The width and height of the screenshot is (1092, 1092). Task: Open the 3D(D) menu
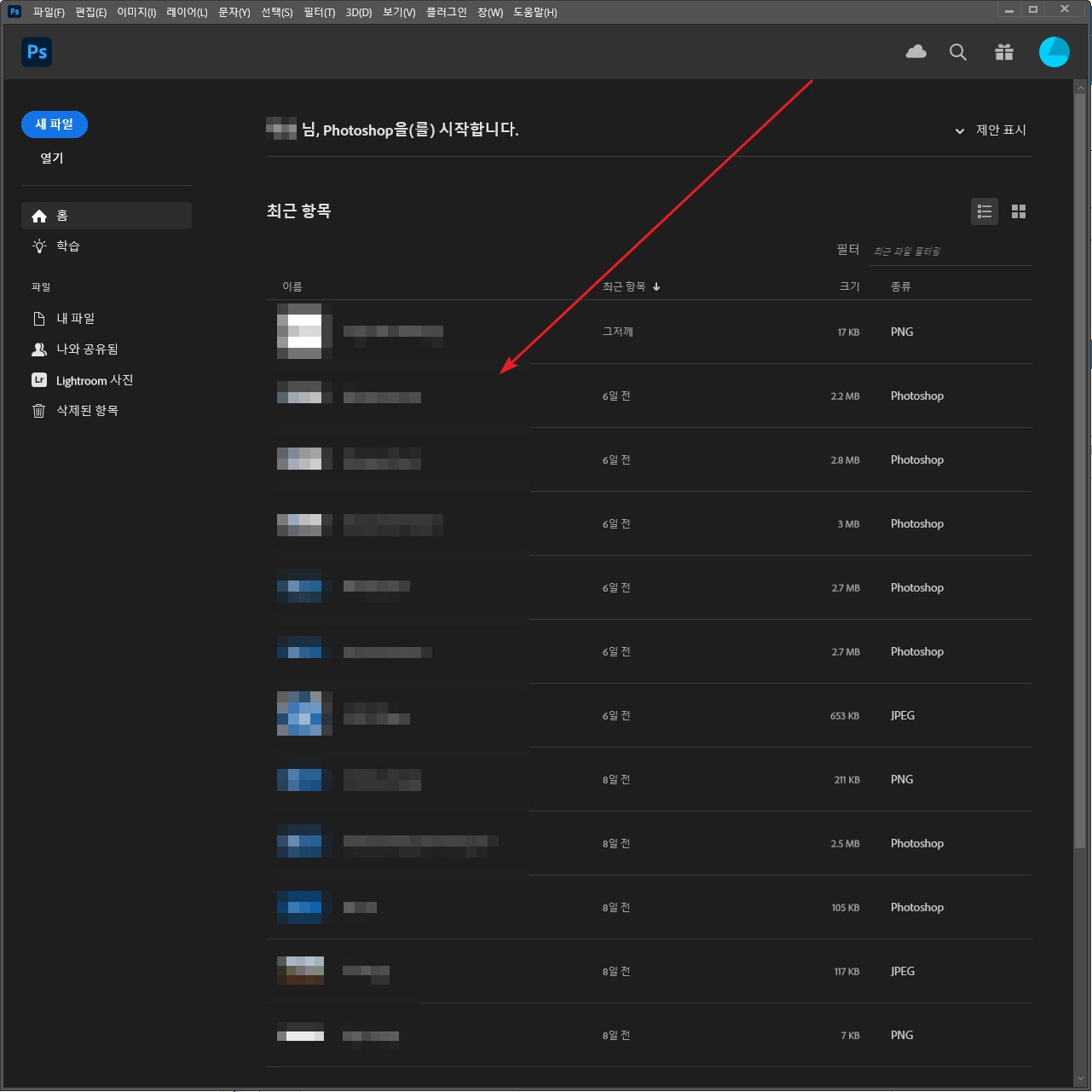pos(359,12)
